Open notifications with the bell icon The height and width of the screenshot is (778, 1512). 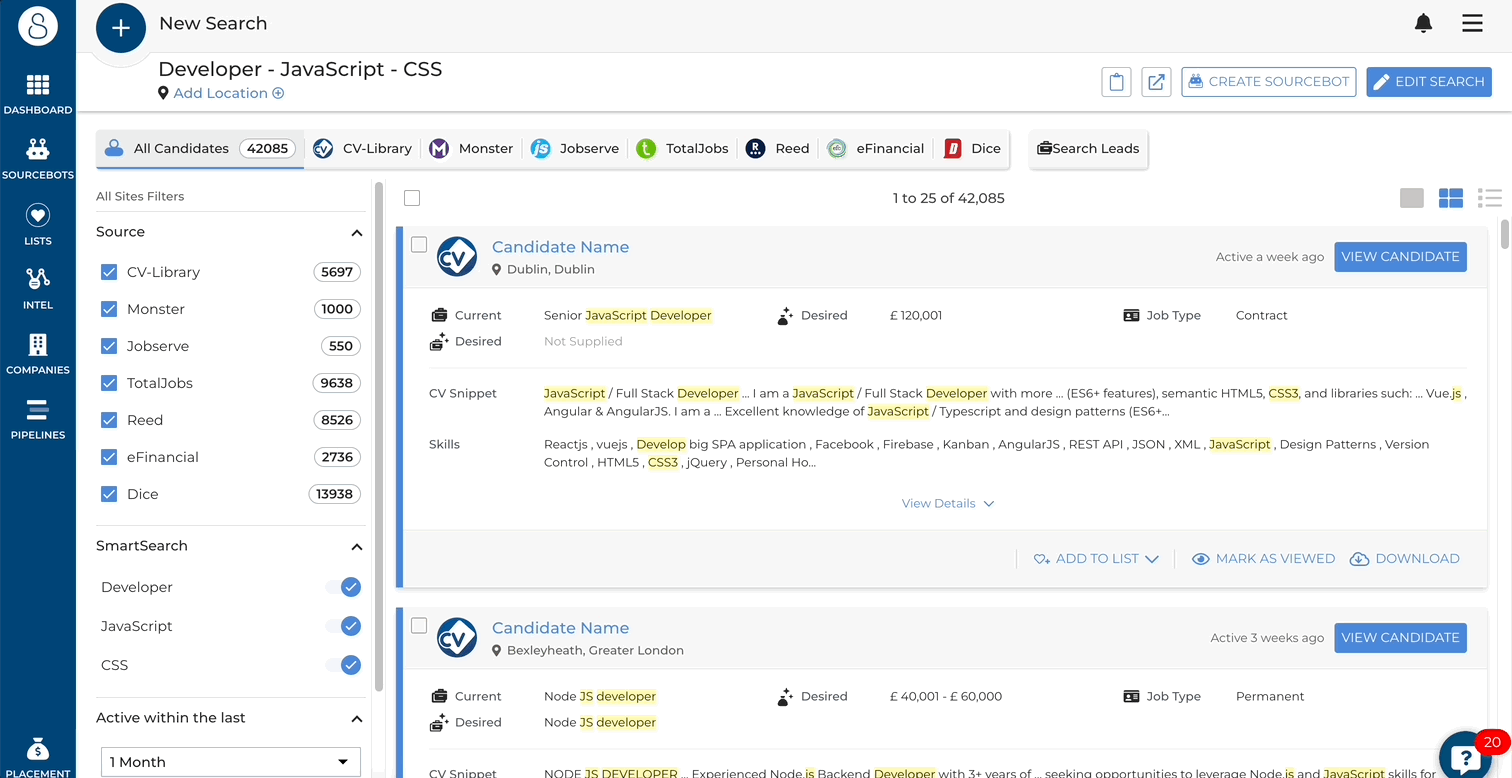1424,22
